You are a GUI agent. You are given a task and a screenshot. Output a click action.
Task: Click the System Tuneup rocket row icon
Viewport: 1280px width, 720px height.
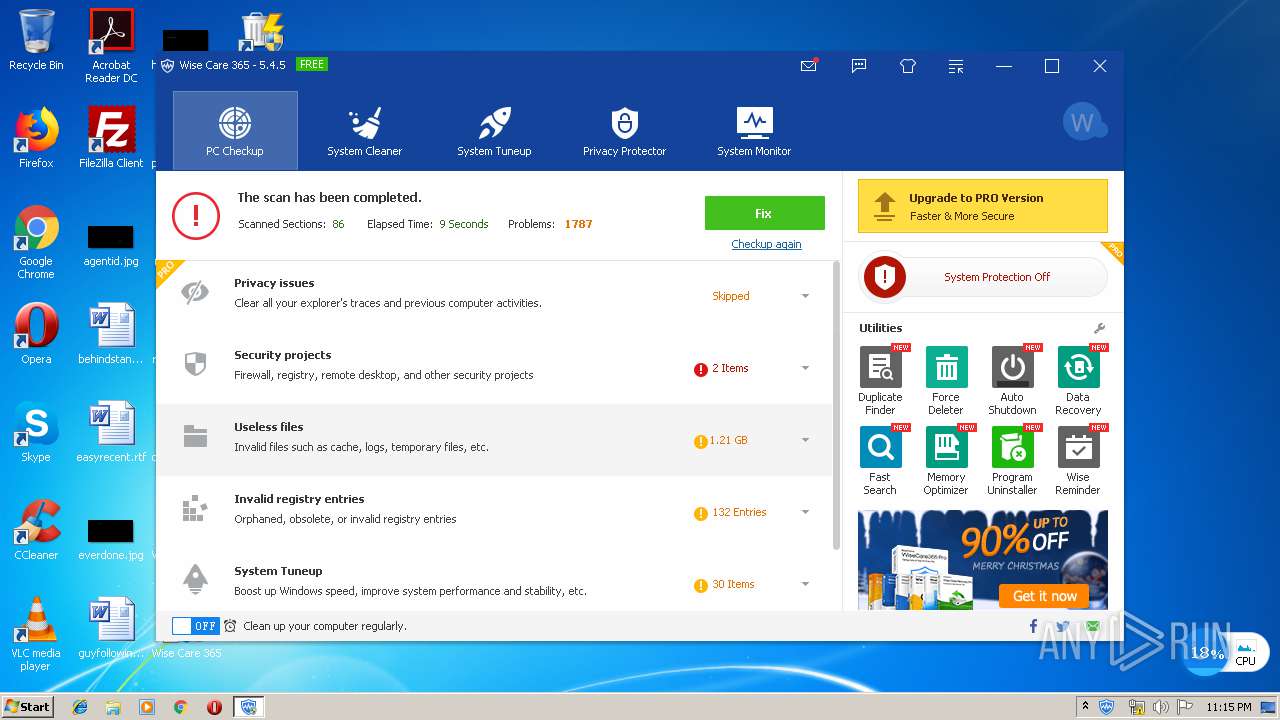195,579
